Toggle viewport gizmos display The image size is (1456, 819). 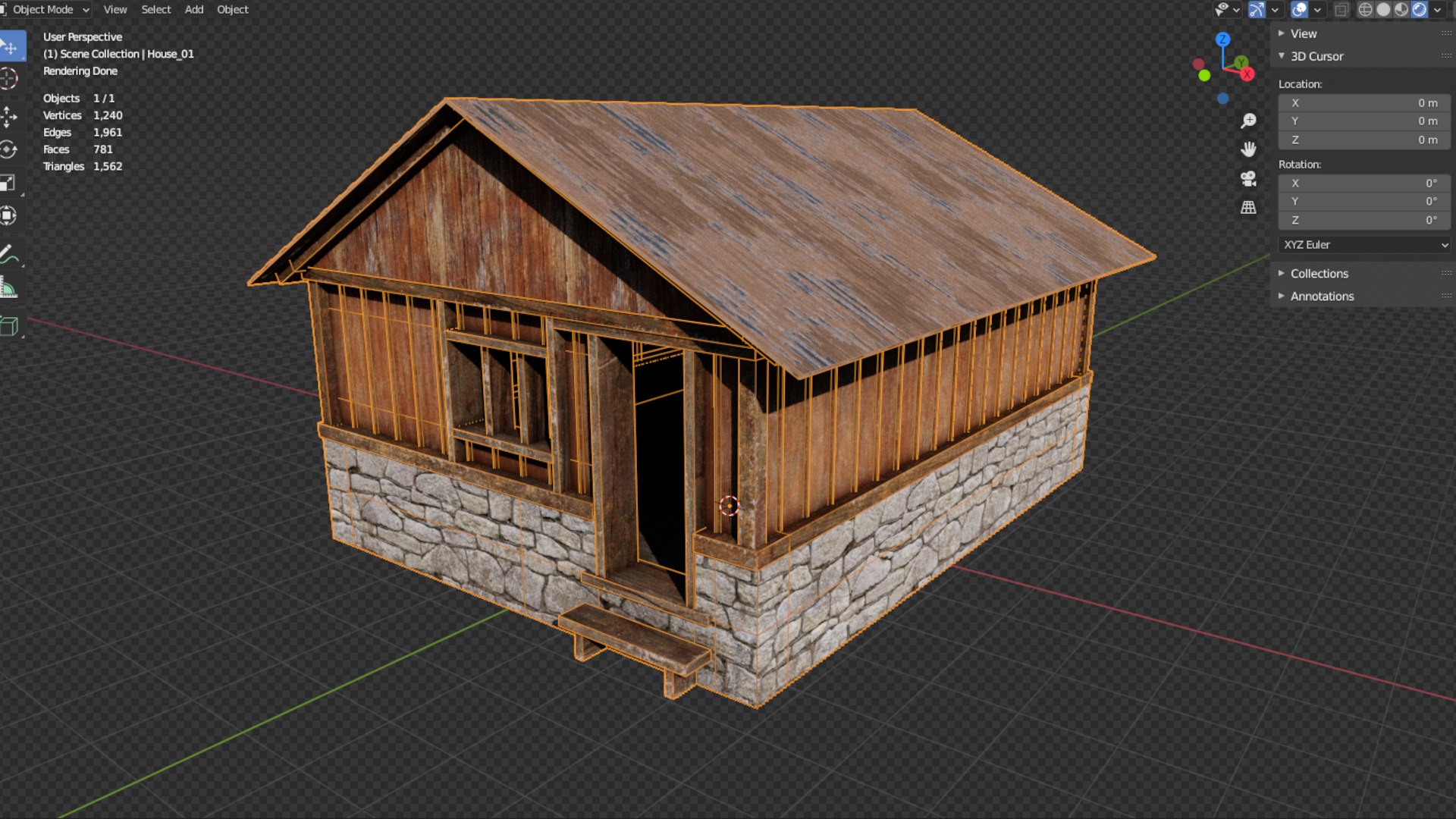click(1257, 9)
